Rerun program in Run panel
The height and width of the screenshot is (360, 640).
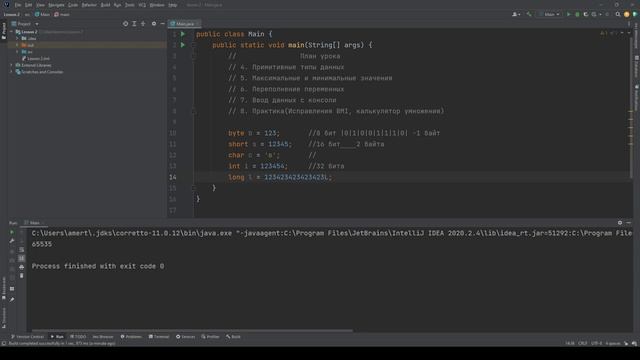[x=12, y=232]
